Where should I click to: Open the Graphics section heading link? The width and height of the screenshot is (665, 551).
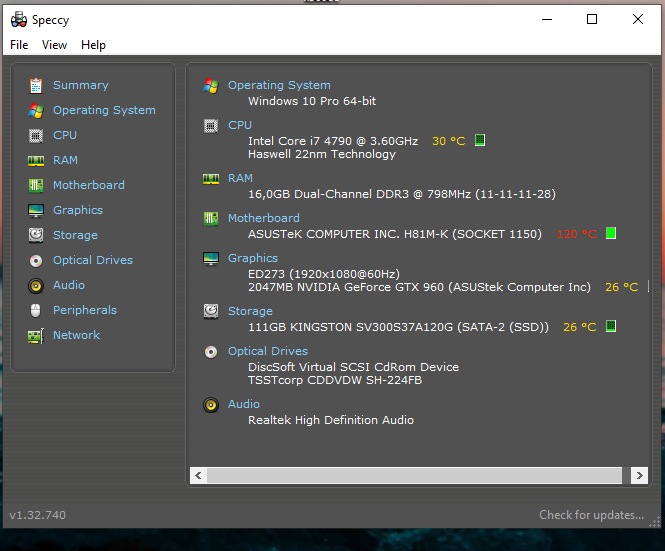pos(253,258)
